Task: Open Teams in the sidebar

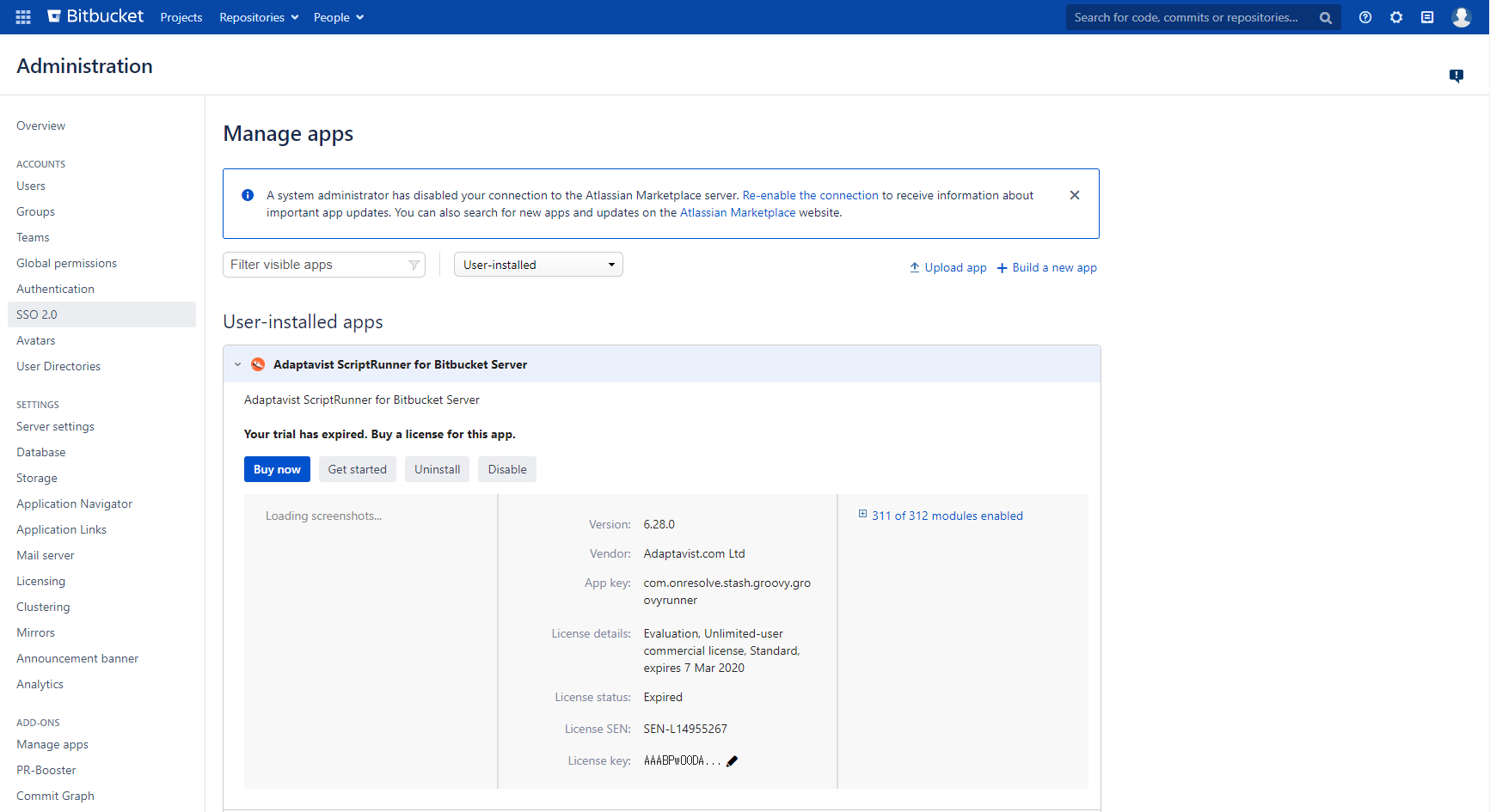Action: pos(33,237)
